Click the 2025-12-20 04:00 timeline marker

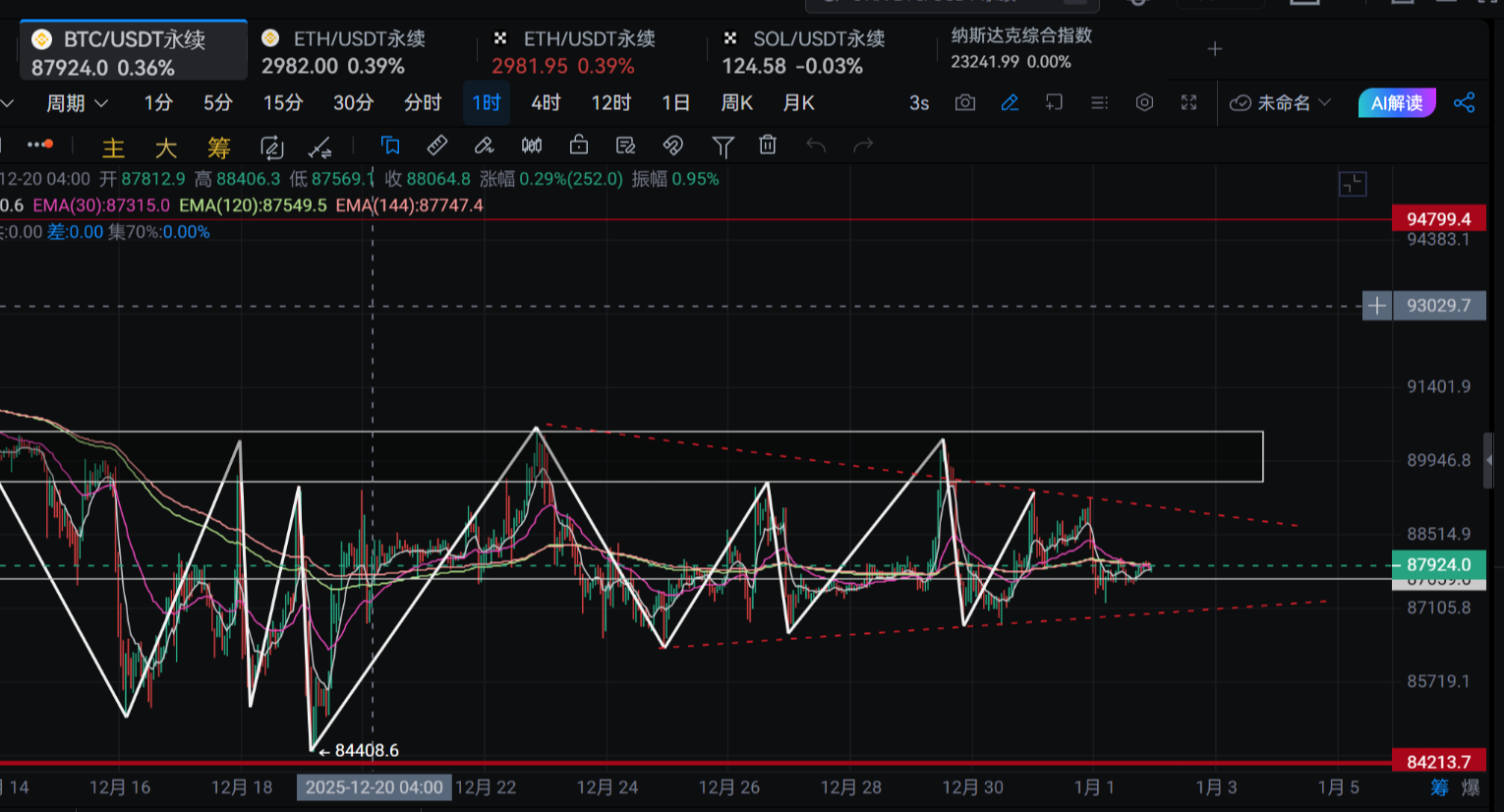pyautogui.click(x=374, y=786)
